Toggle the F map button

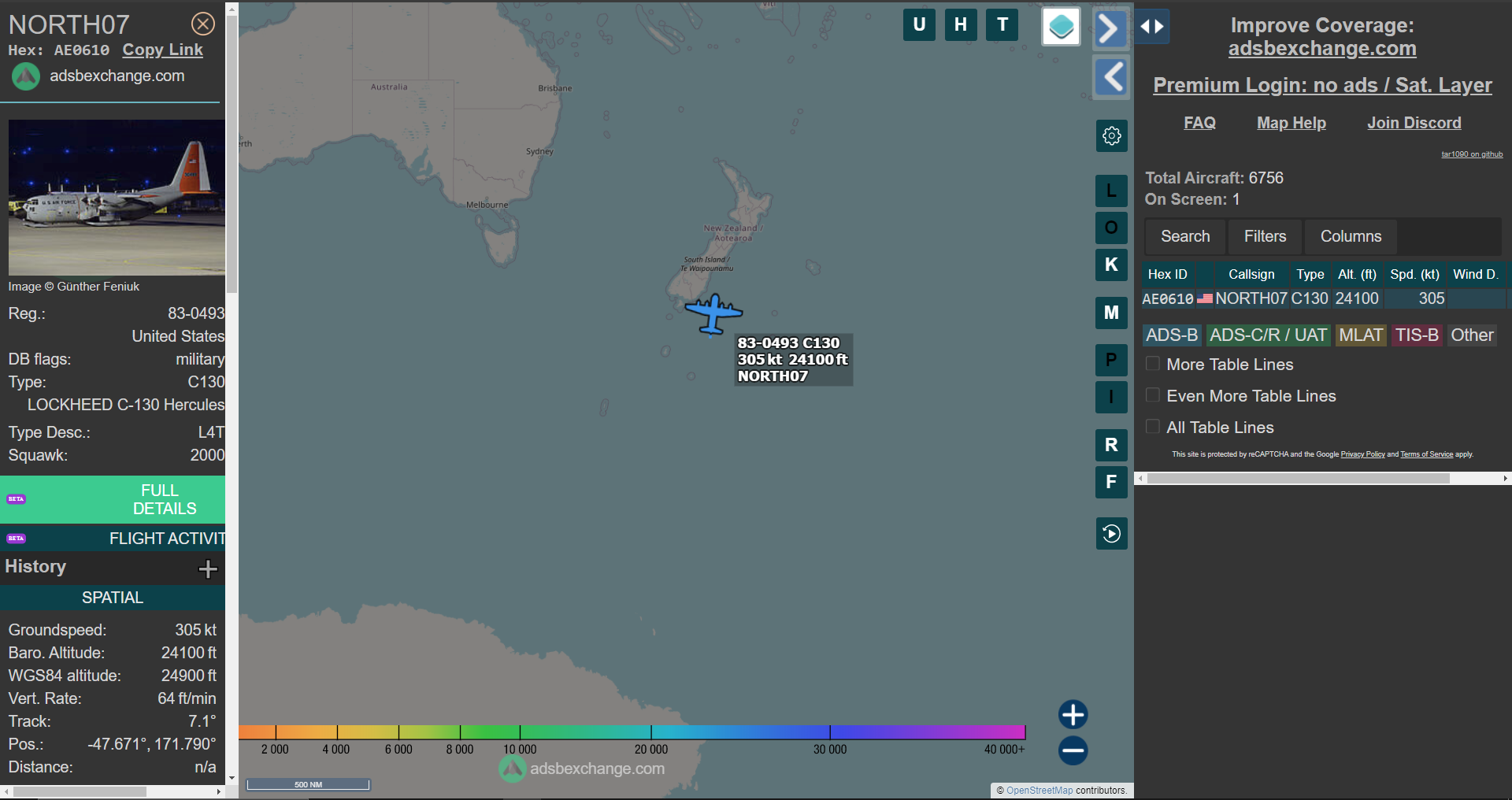point(1112,482)
